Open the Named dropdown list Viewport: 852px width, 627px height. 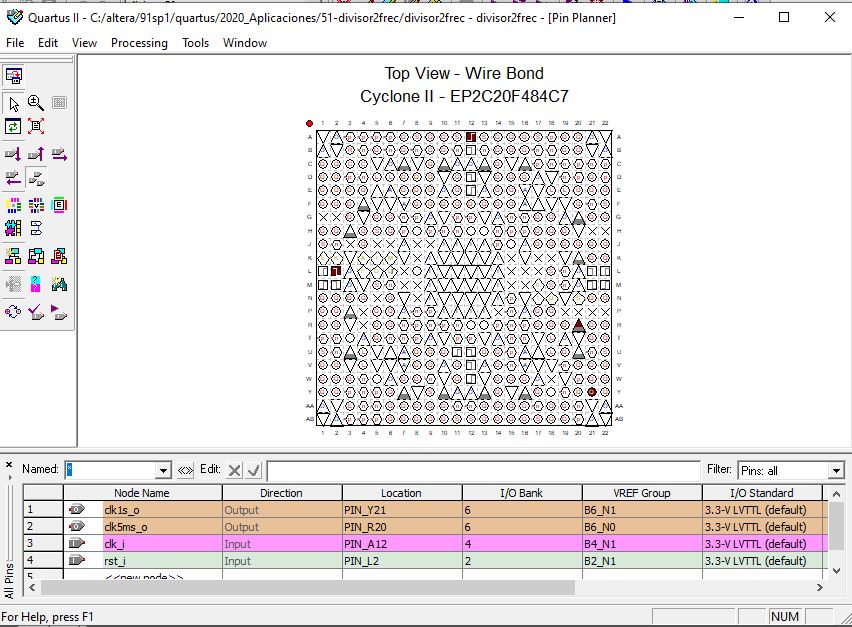pyautogui.click(x=164, y=470)
